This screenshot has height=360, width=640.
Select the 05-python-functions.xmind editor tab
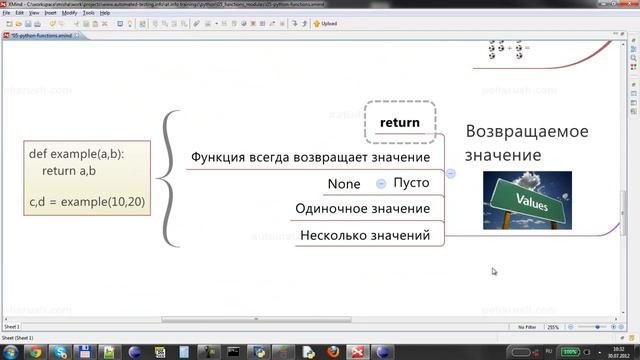point(41,36)
